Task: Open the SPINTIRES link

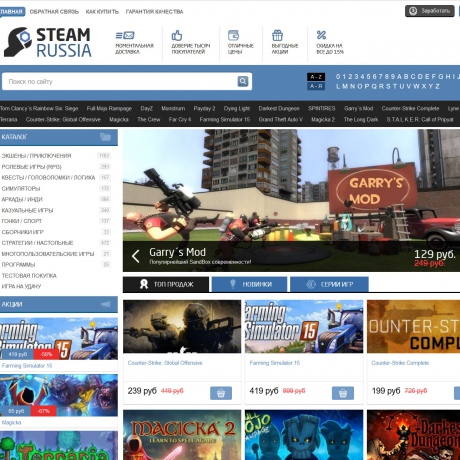Action: (322, 108)
